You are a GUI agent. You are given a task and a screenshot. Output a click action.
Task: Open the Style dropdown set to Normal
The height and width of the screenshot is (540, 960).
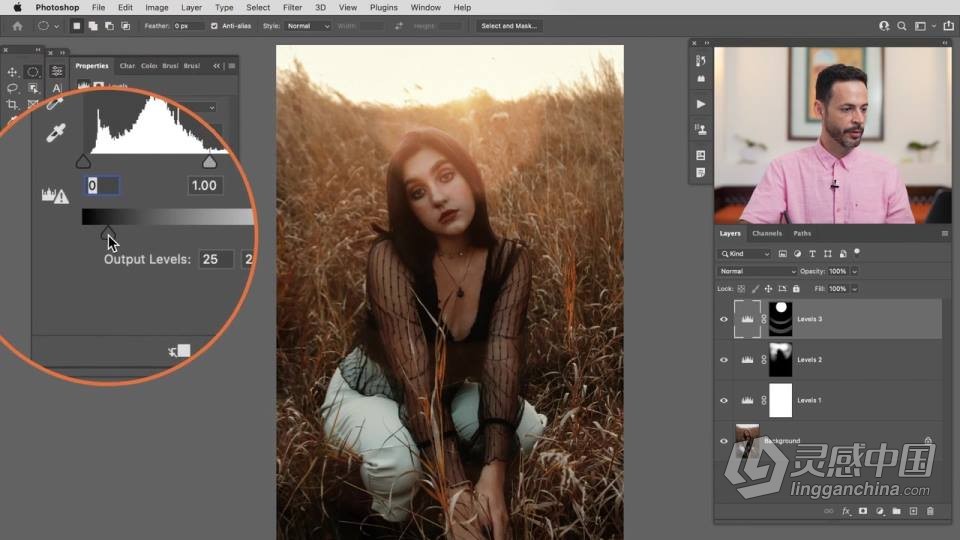[x=308, y=26]
